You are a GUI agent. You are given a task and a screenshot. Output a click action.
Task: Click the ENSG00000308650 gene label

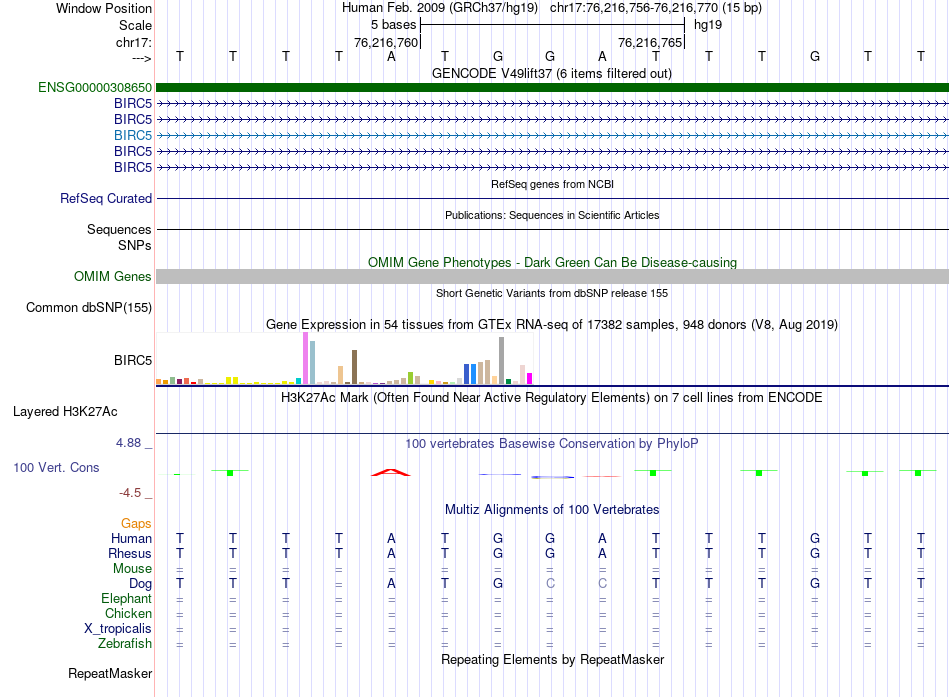(x=95, y=87)
